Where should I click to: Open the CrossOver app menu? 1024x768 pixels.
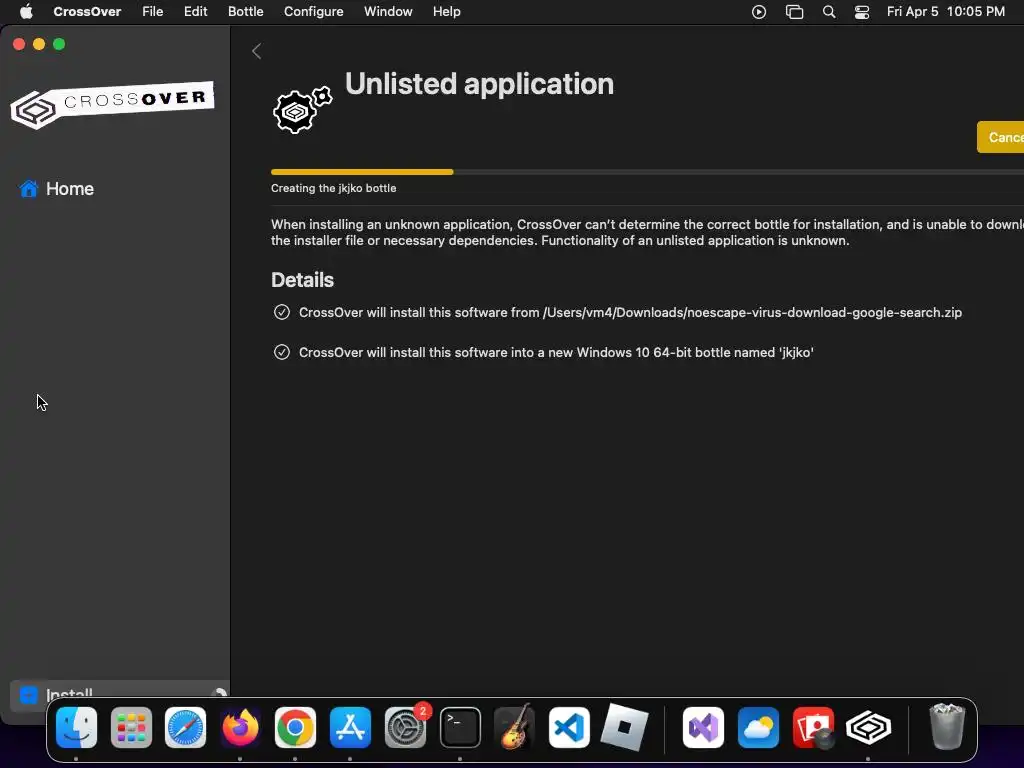click(x=87, y=12)
